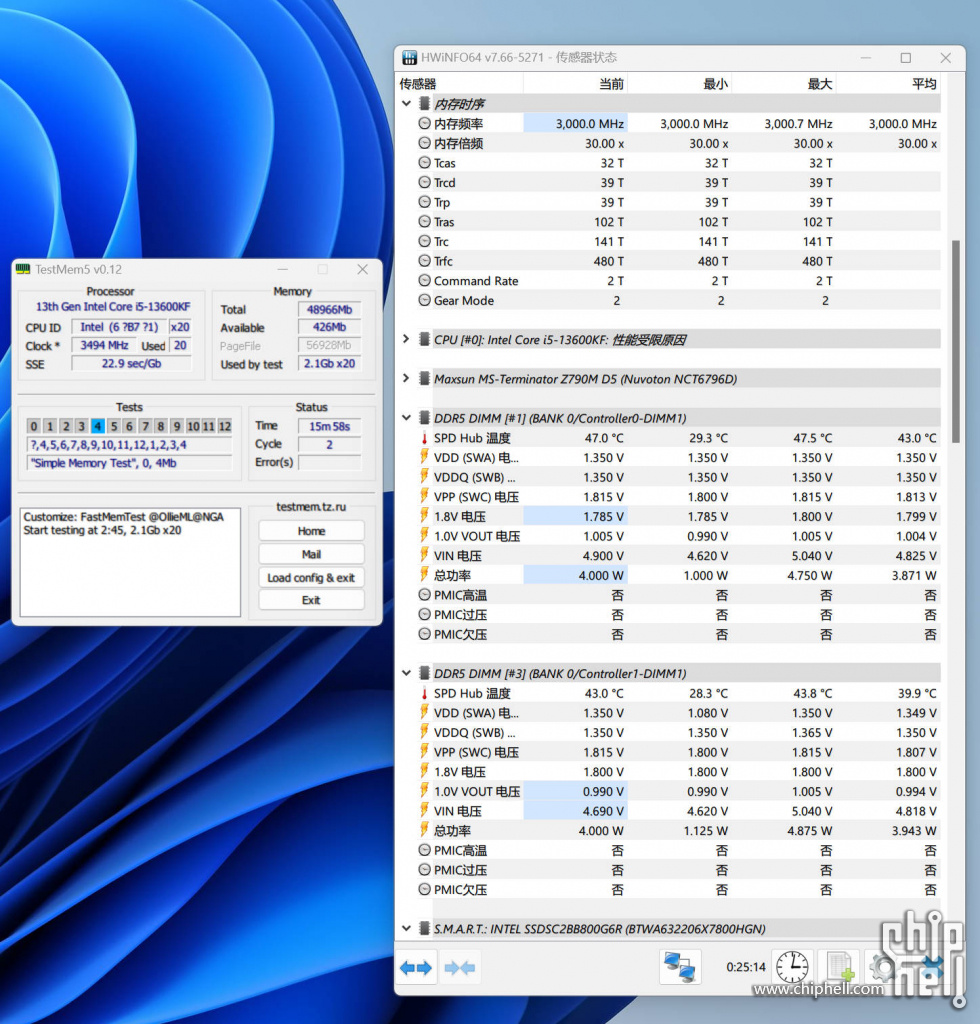
Task: Click the 1.785 V highlighted 1.8V 电压 value
Action: pos(603,517)
